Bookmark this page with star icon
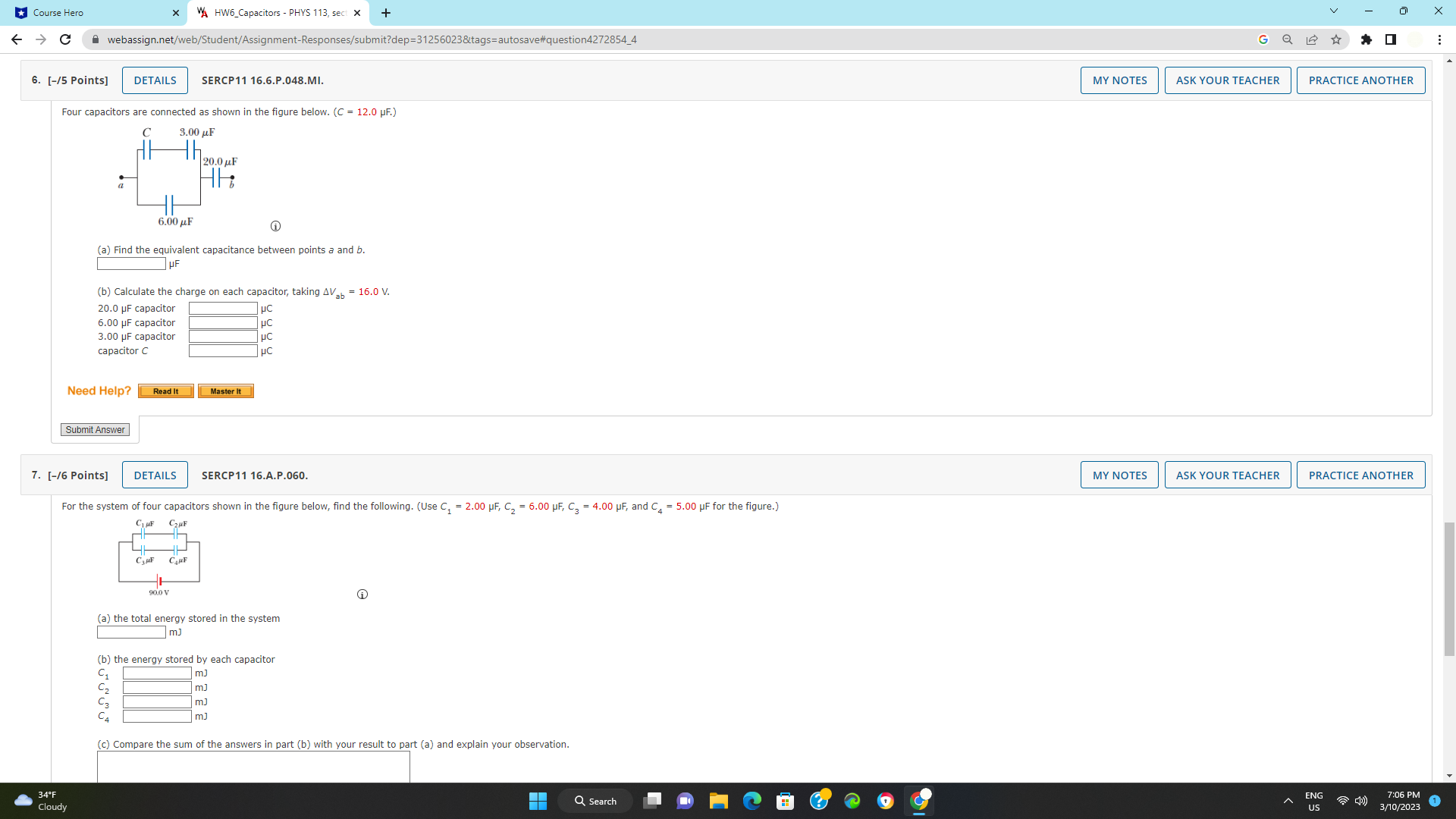Screen dimensions: 1456x819 tap(1336, 39)
